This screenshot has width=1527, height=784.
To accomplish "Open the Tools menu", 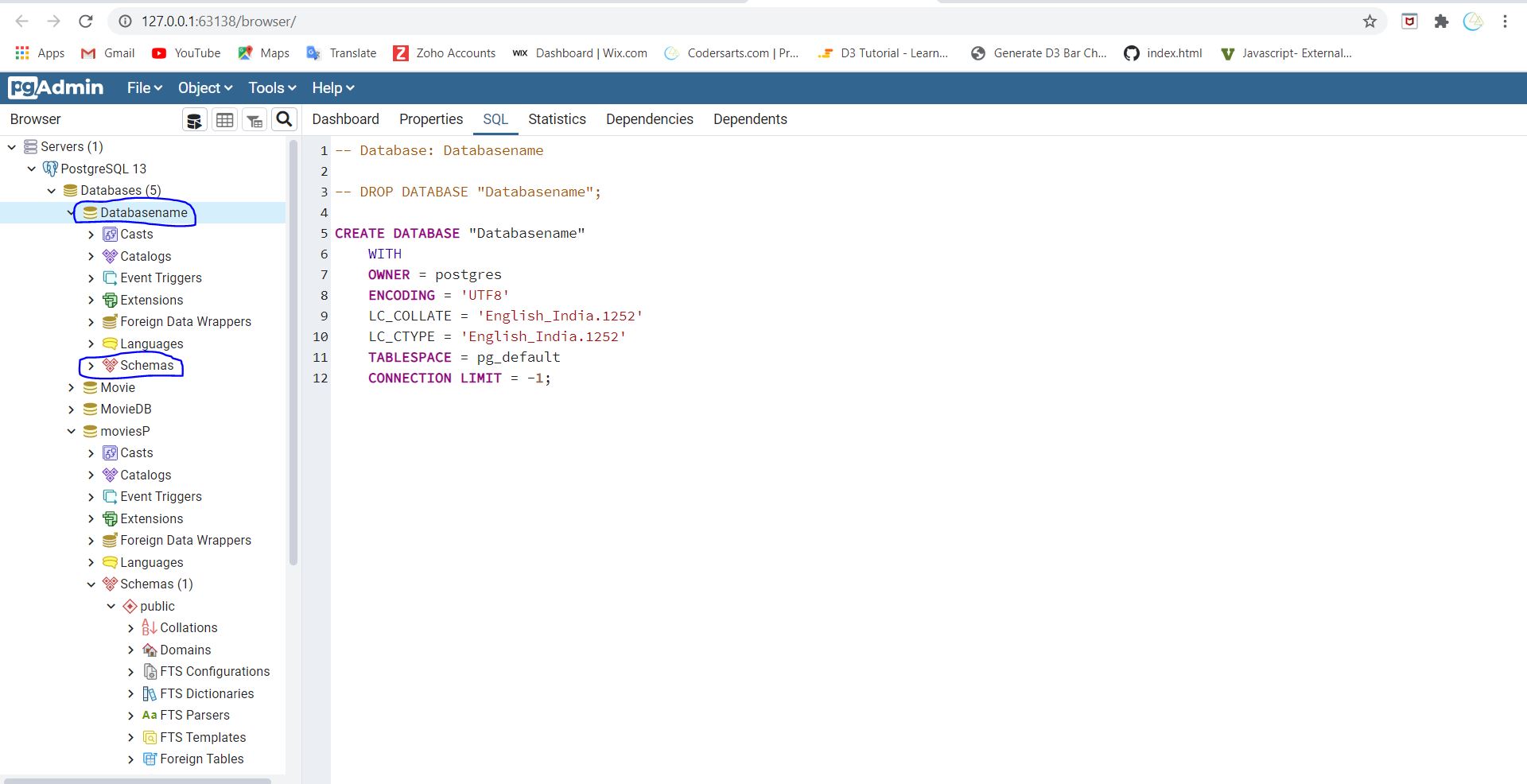I will coord(272,87).
